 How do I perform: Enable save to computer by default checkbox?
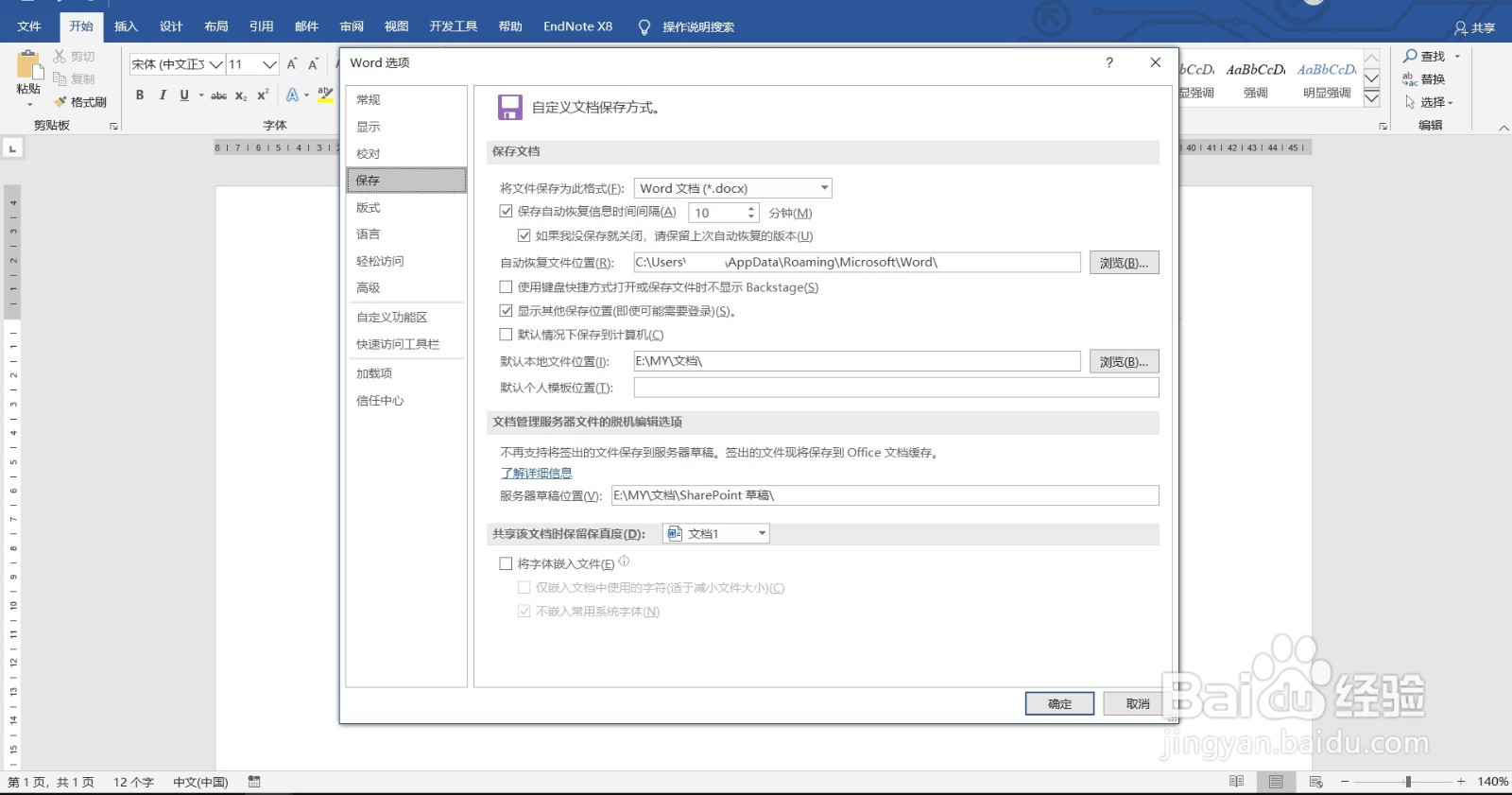506,334
